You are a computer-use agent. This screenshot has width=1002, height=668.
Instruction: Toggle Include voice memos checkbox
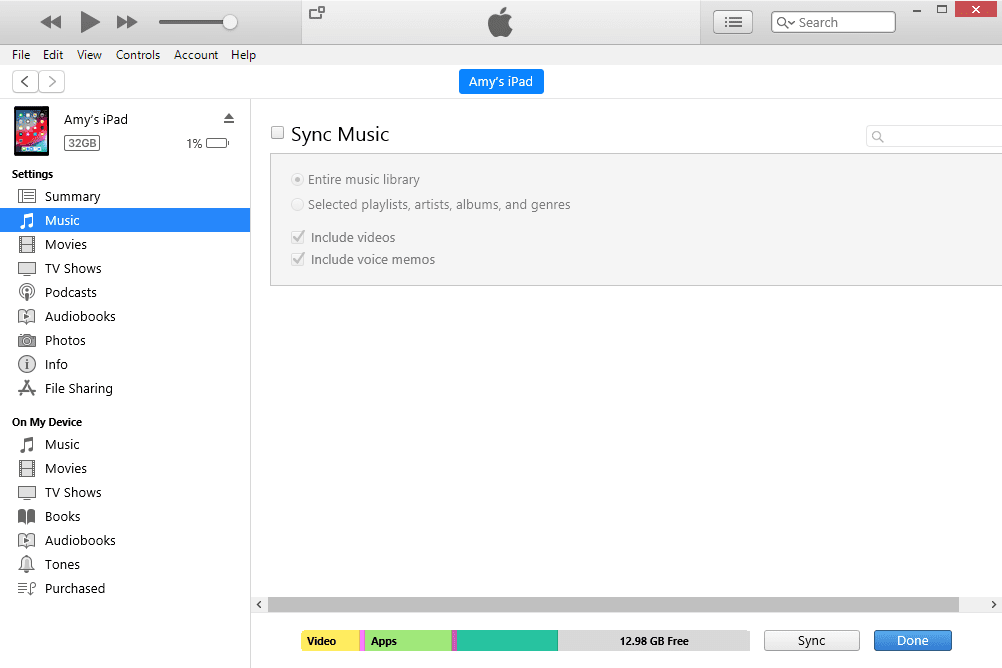[298, 259]
